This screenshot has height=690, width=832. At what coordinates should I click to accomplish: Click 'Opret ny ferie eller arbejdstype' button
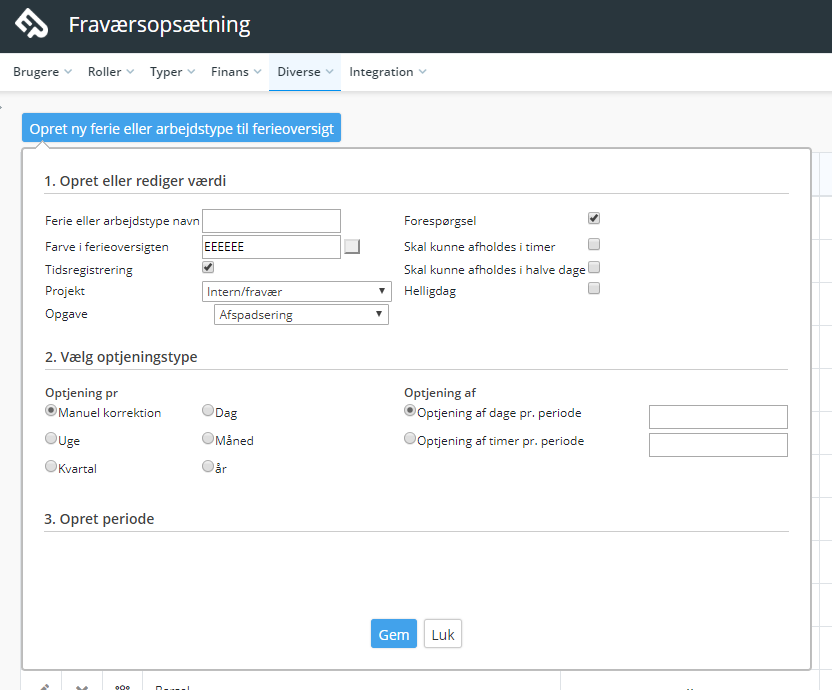(x=181, y=128)
